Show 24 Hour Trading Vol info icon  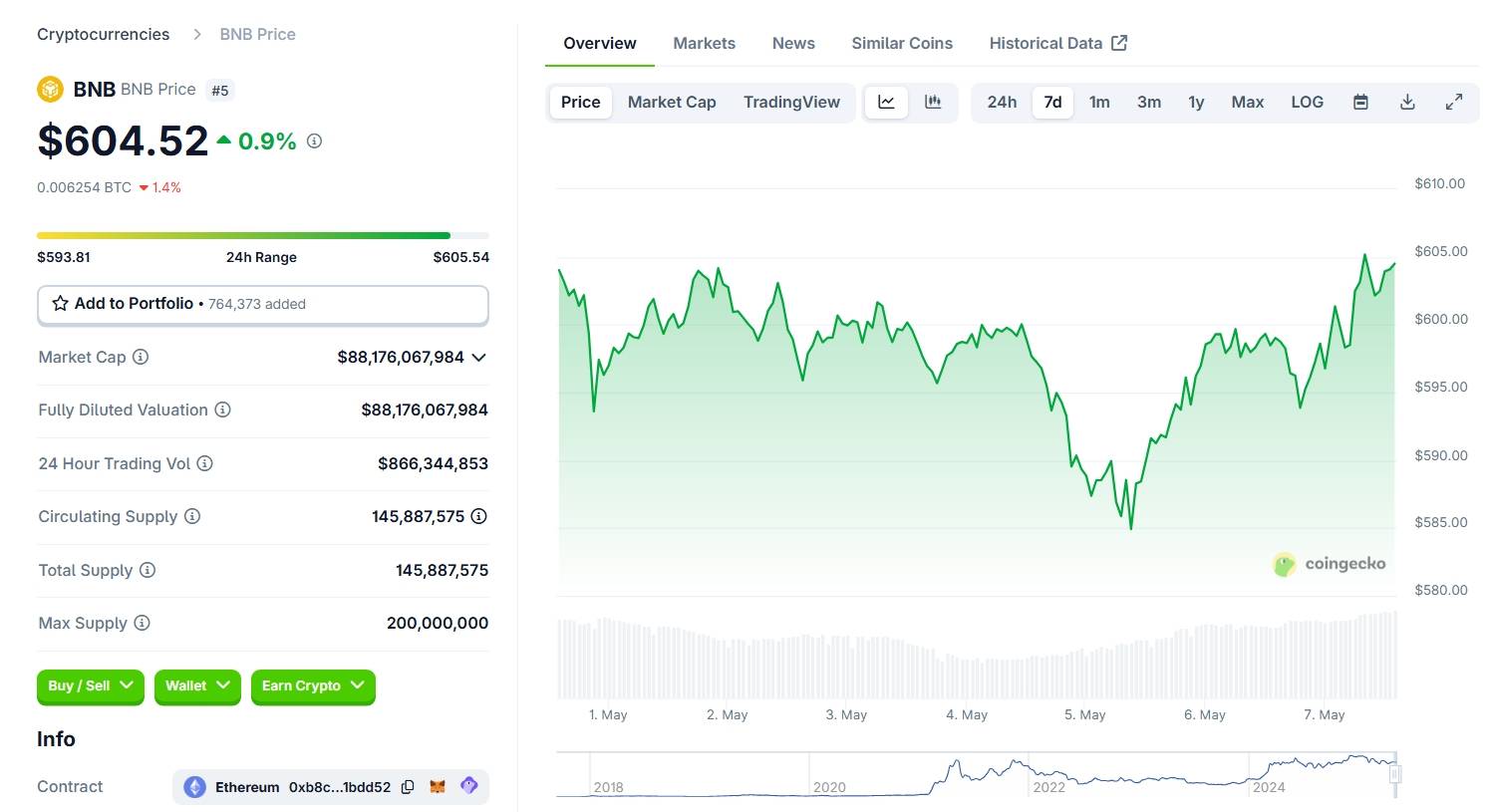[204, 463]
